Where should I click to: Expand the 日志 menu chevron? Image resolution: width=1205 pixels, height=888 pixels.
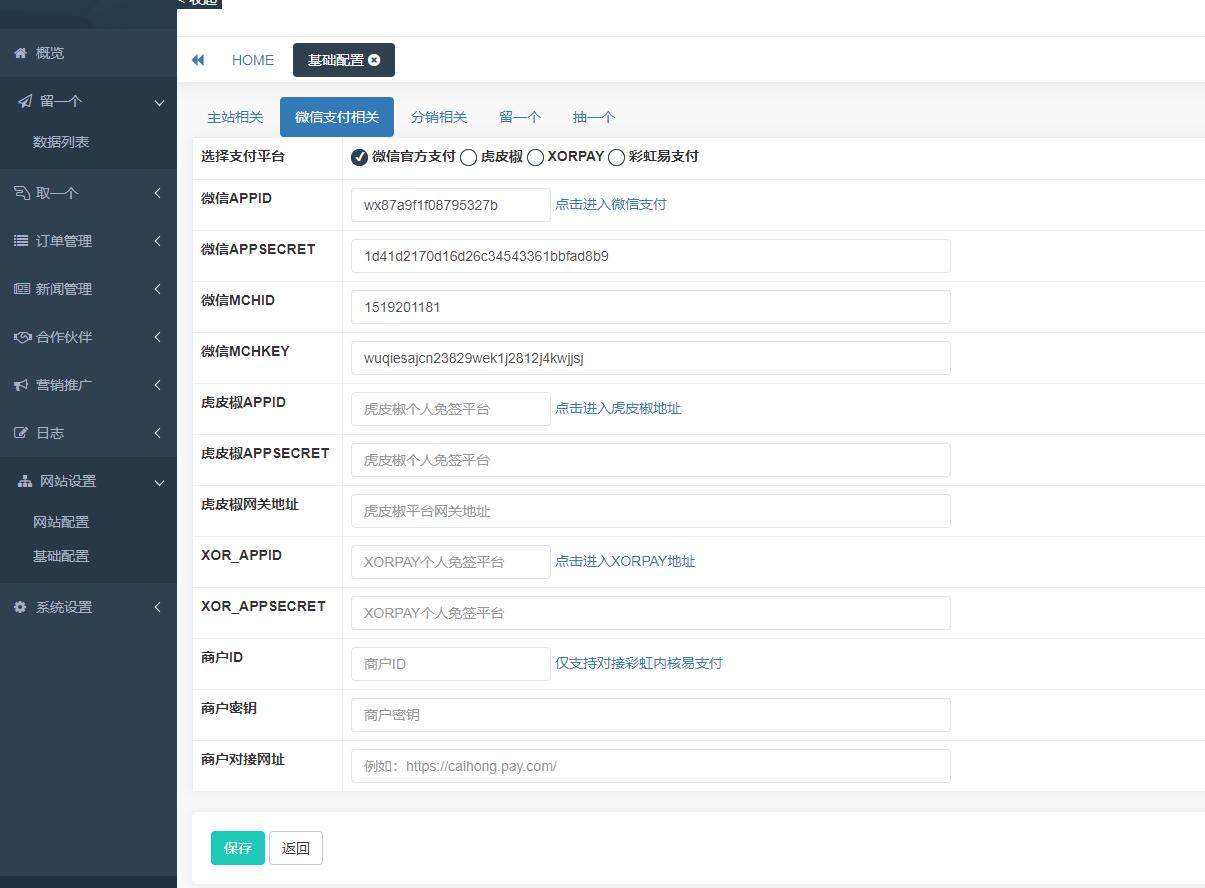(157, 433)
